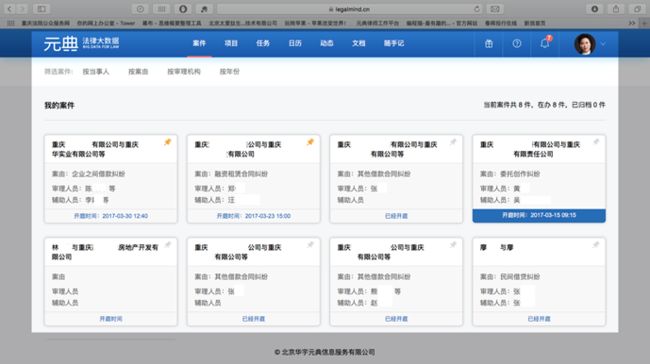Image resolution: width=650 pixels, height=364 pixels.
Task: Filter cases 按审理机构
Action: [184, 72]
